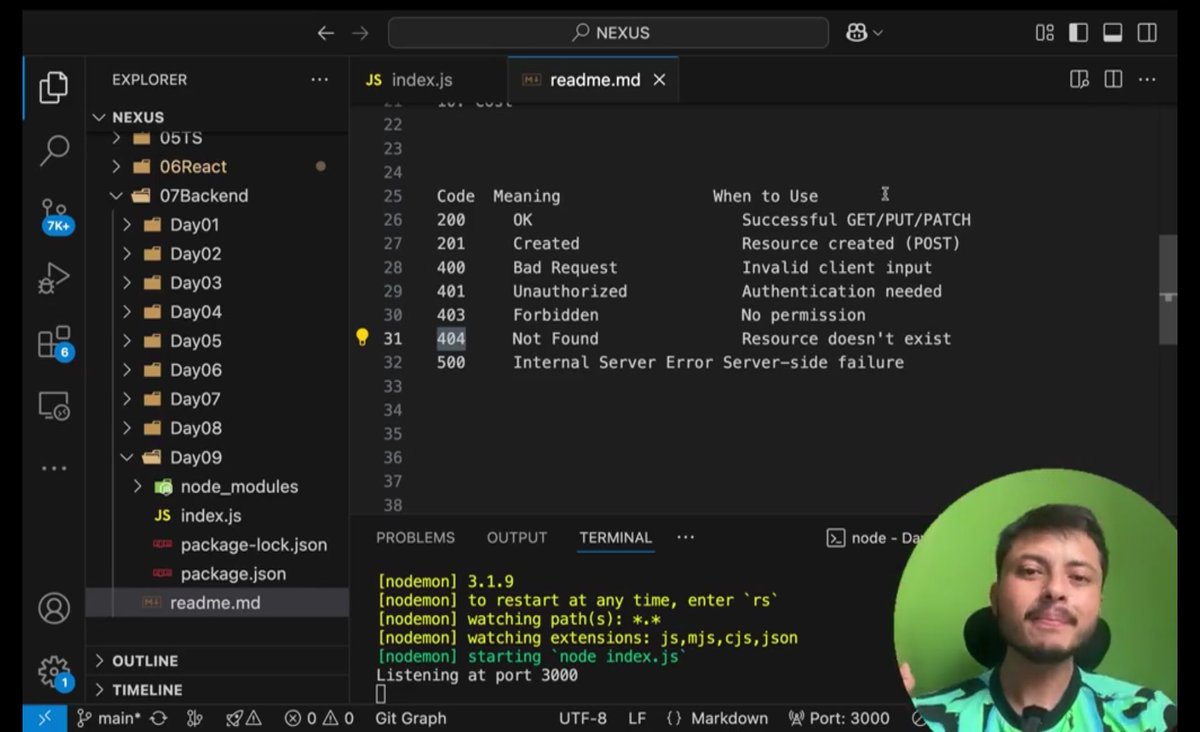Viewport: 1200px width, 732px height.
Task: Open Source Control view with 7K+ badge
Action: click(x=54, y=215)
